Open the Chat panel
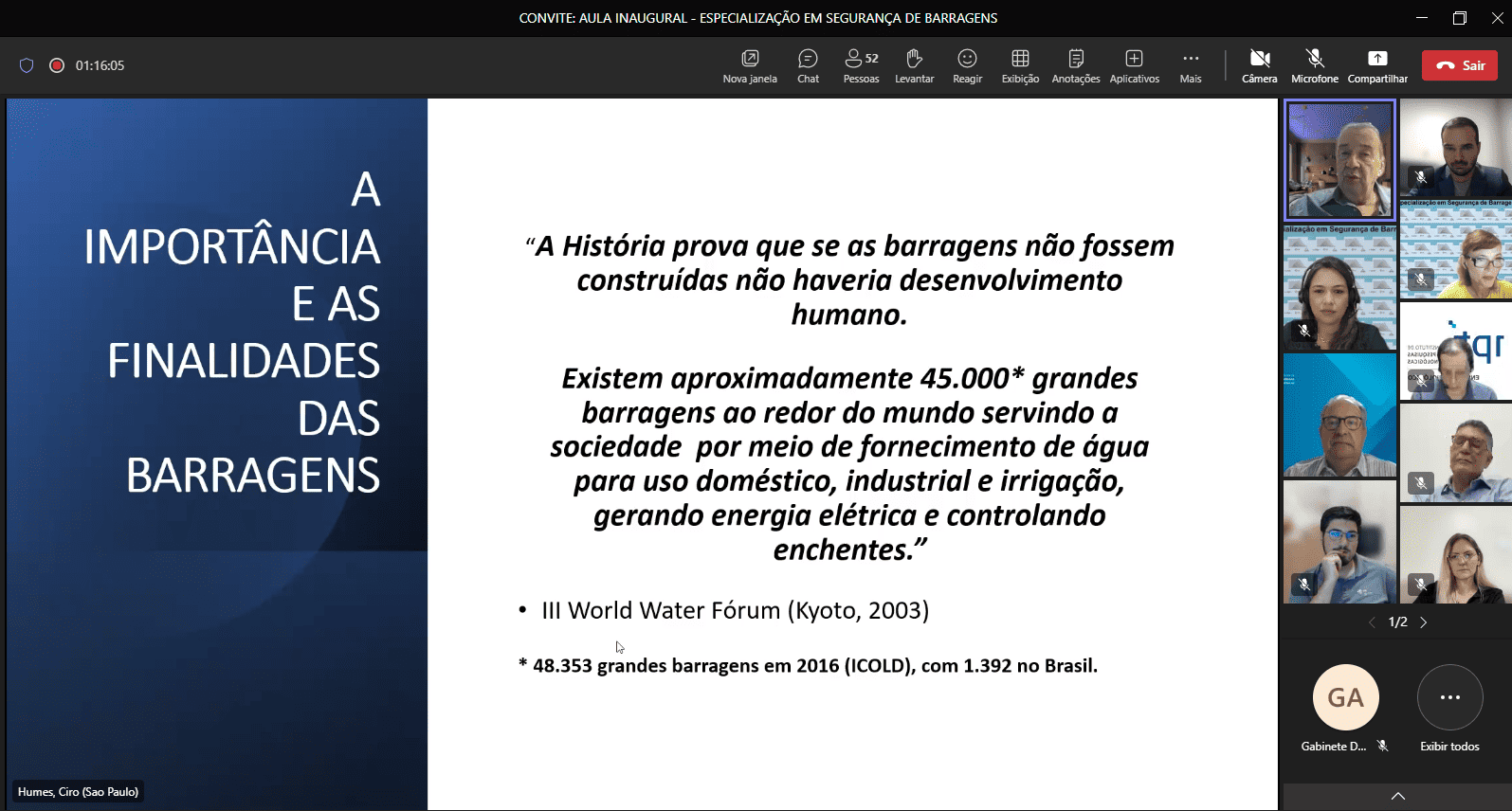Screen dimensions: 1512x811 point(808,65)
